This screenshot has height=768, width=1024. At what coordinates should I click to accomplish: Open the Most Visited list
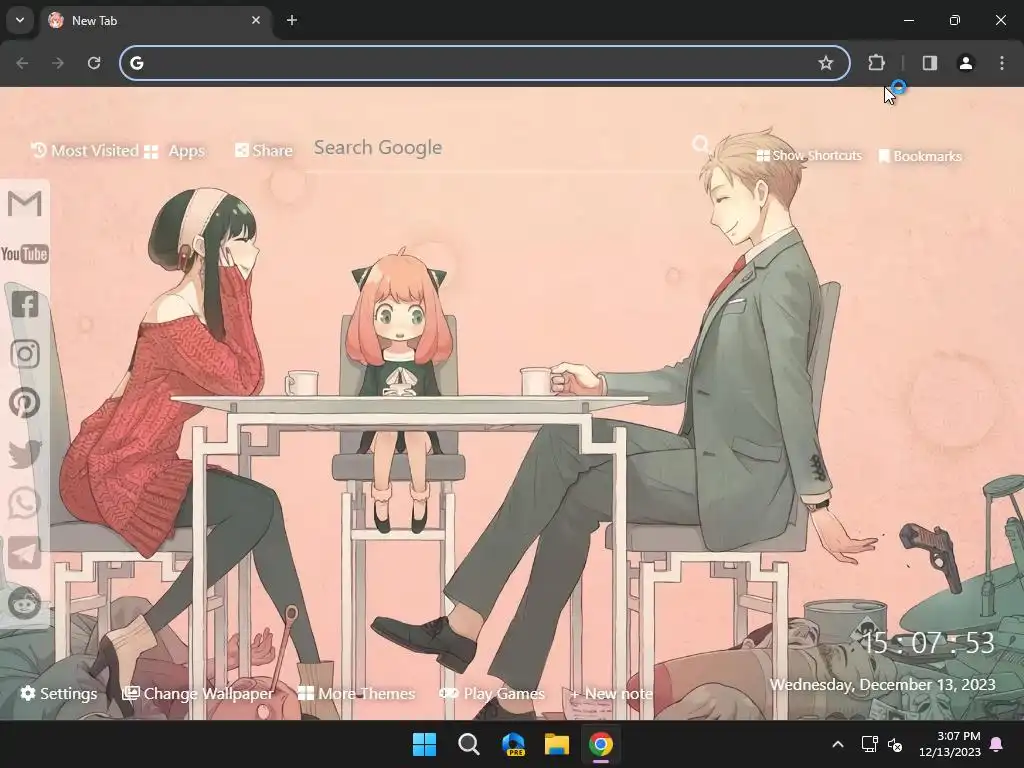pyautogui.click(x=85, y=151)
